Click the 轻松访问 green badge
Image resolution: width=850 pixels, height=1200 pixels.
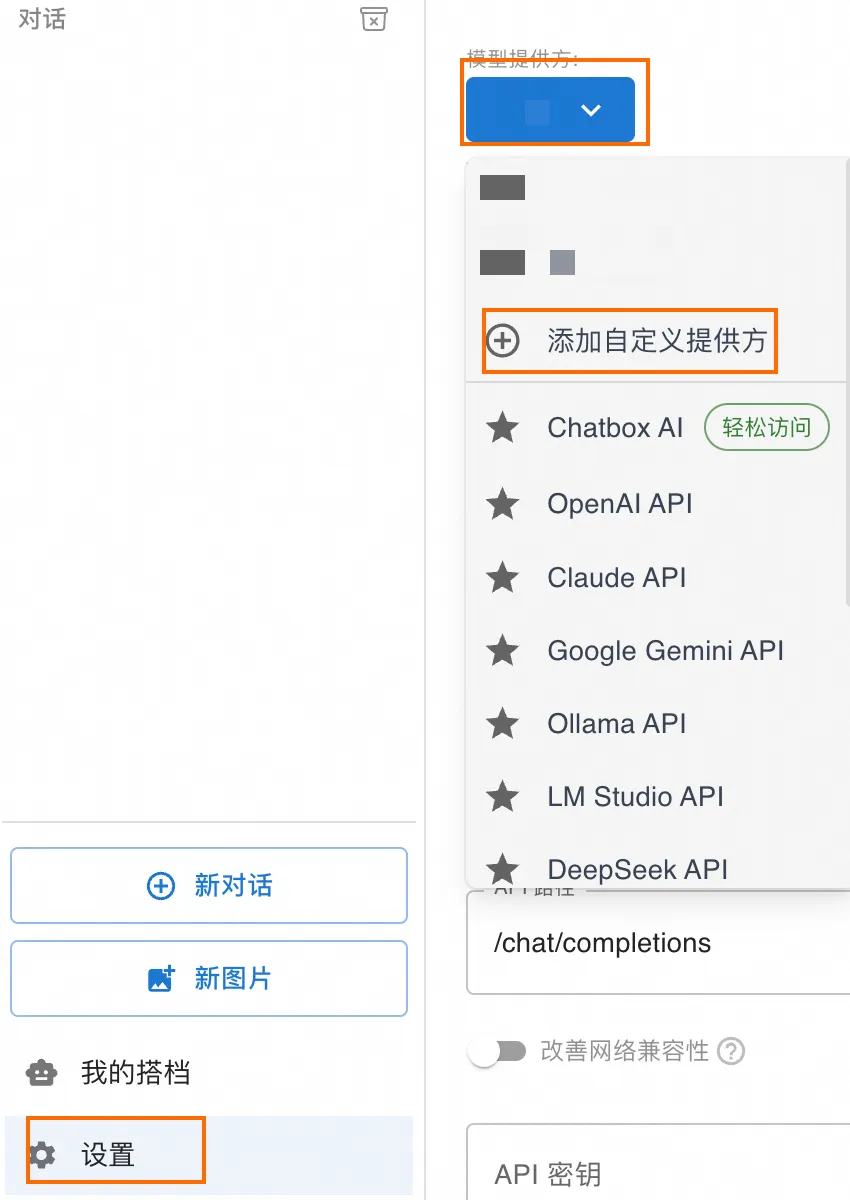click(x=767, y=428)
